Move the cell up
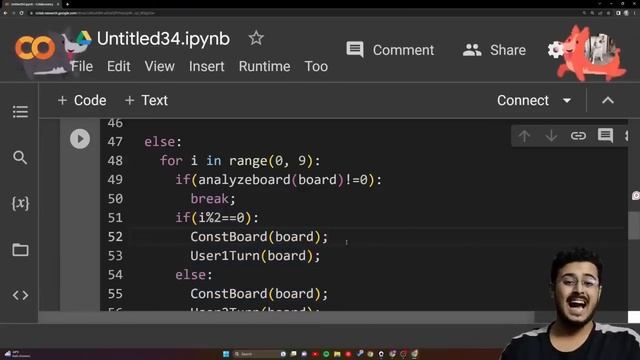 [x=524, y=136]
